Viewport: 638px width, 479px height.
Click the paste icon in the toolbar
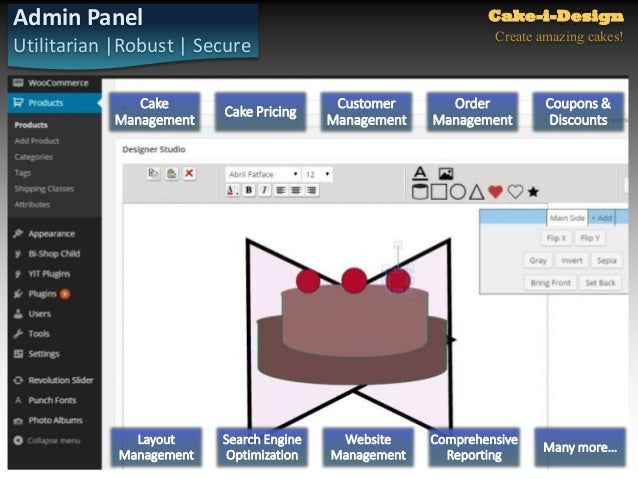171,173
